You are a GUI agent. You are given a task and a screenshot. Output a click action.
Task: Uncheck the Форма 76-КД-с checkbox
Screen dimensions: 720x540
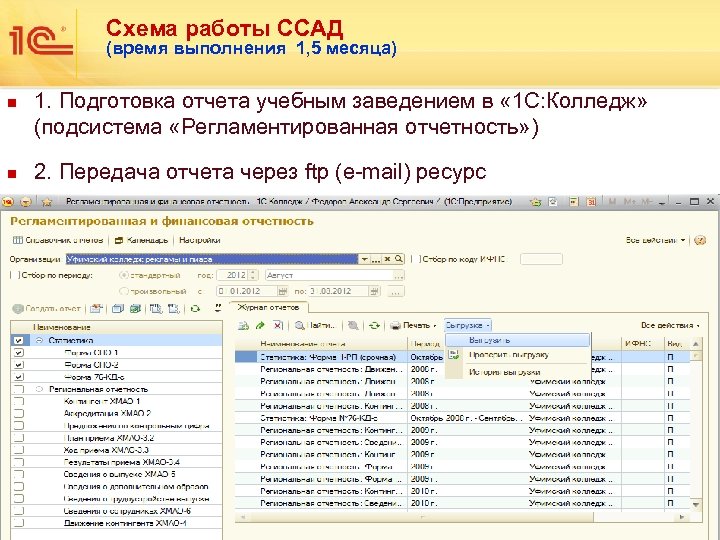coord(18,377)
